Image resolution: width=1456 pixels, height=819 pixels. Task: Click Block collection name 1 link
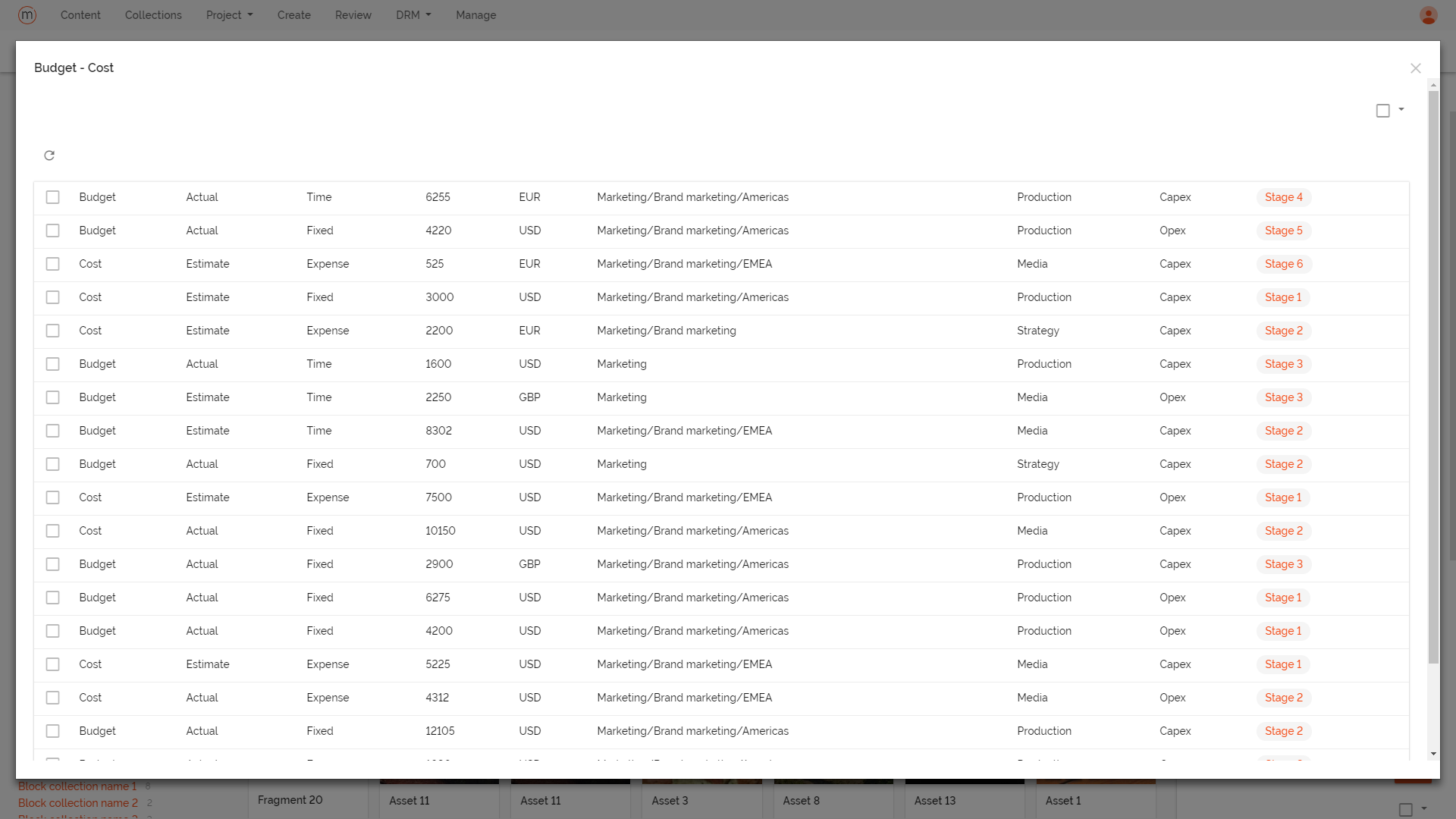pyautogui.click(x=77, y=786)
